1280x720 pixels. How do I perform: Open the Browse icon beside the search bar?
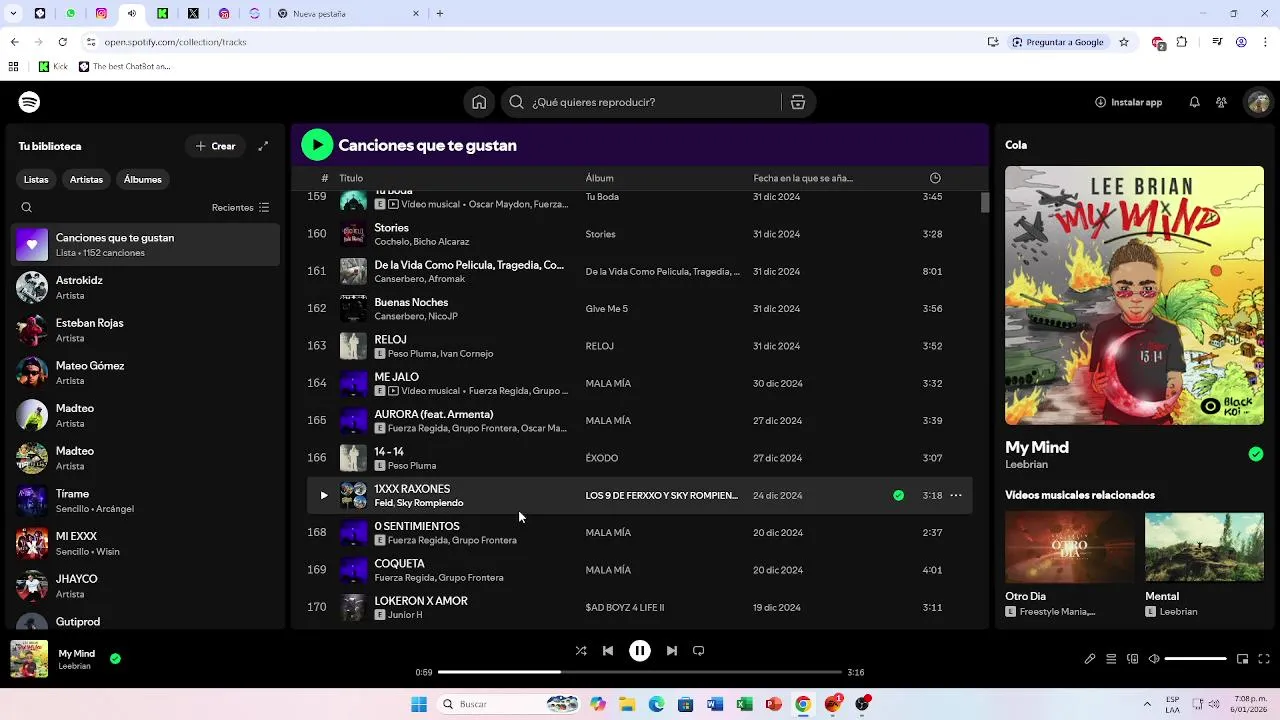[x=798, y=102]
